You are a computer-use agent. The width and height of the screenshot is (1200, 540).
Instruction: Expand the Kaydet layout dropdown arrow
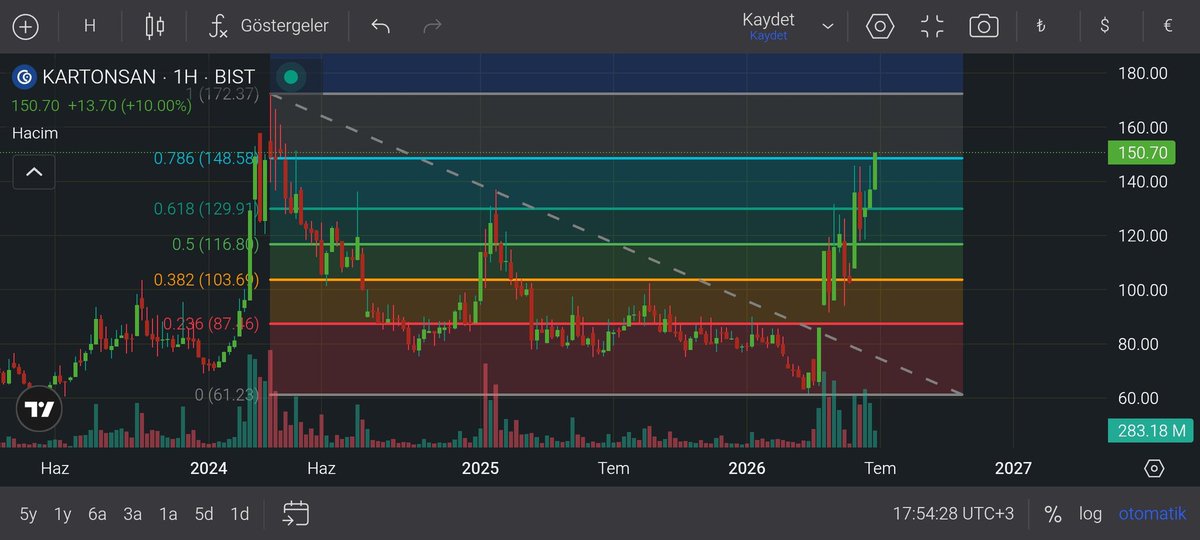(827, 26)
